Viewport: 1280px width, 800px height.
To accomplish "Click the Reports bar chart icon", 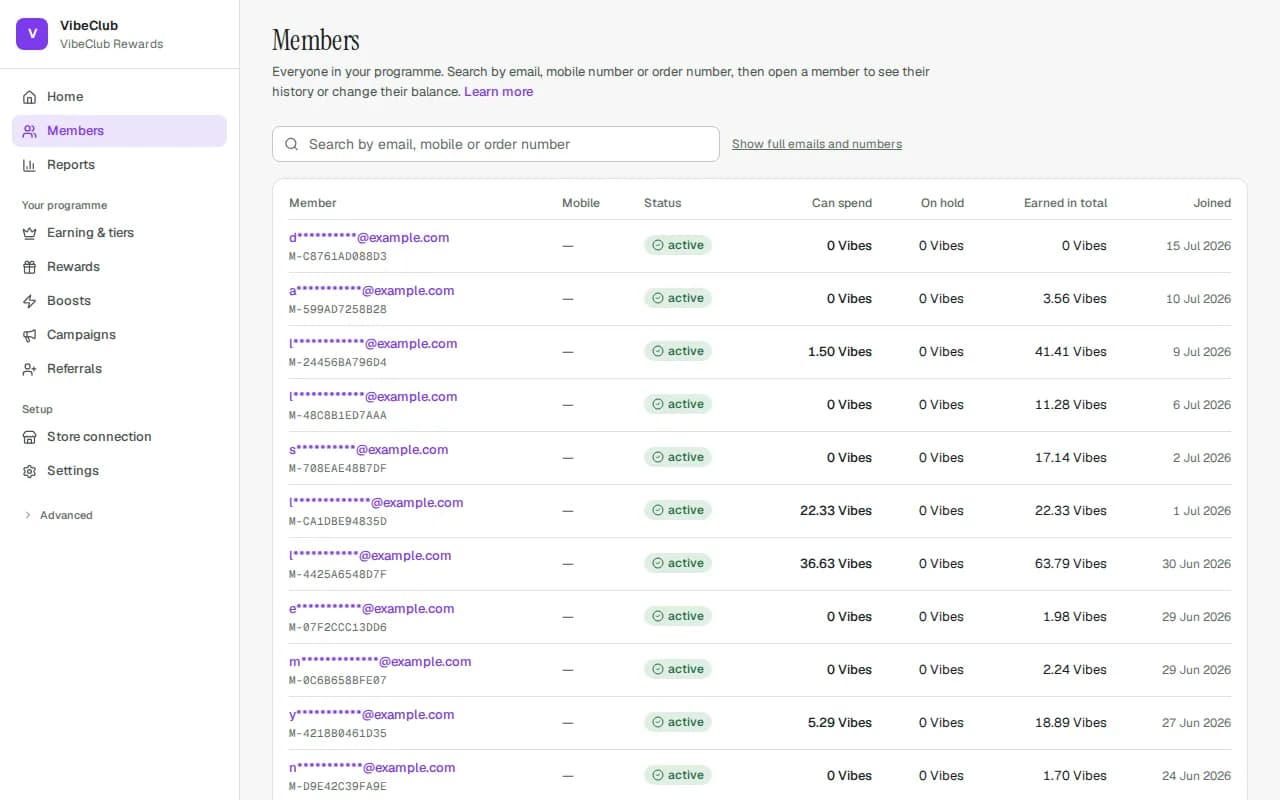I will coord(30,165).
